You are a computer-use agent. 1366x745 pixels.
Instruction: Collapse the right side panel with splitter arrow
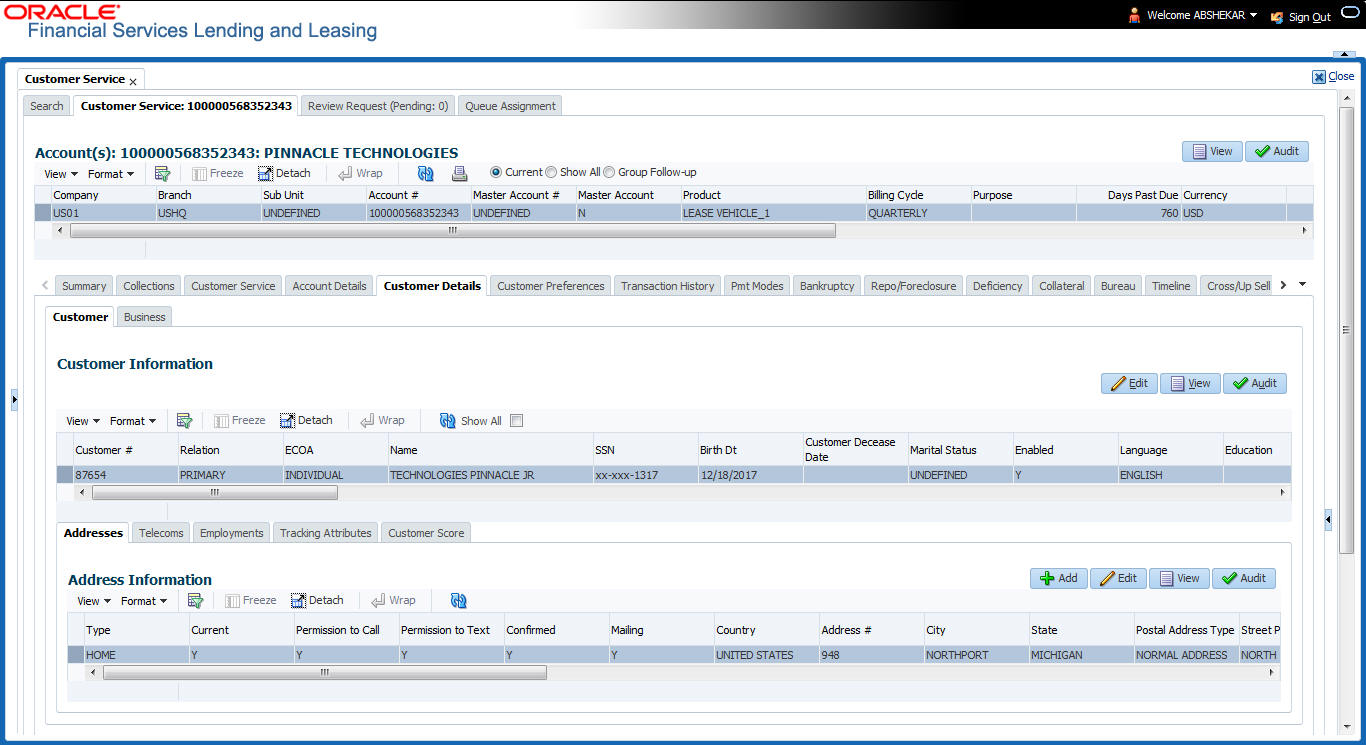tap(1328, 520)
